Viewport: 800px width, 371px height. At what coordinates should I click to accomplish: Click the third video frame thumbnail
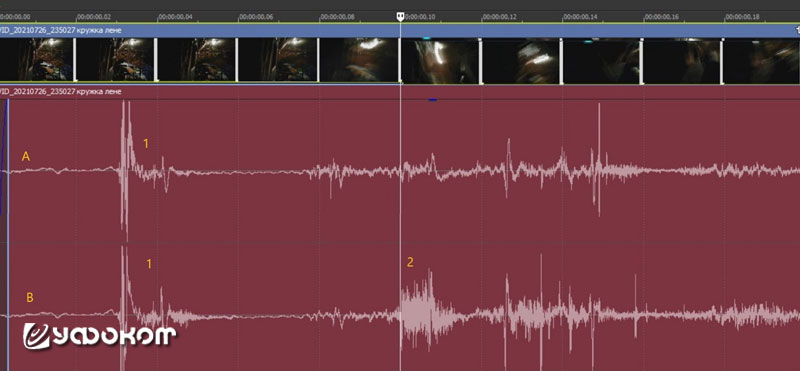click(x=197, y=60)
